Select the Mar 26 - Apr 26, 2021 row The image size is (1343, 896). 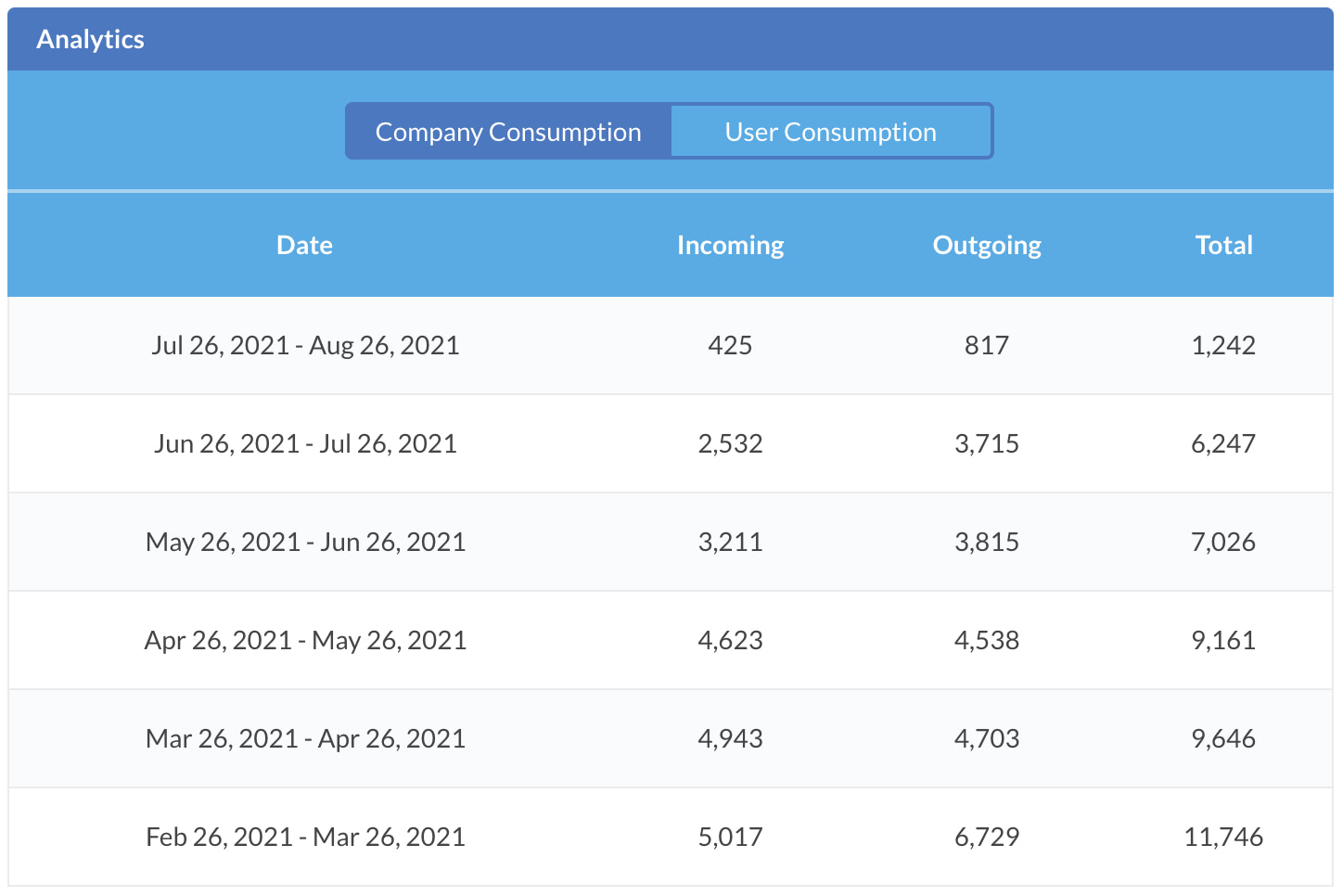671,738
